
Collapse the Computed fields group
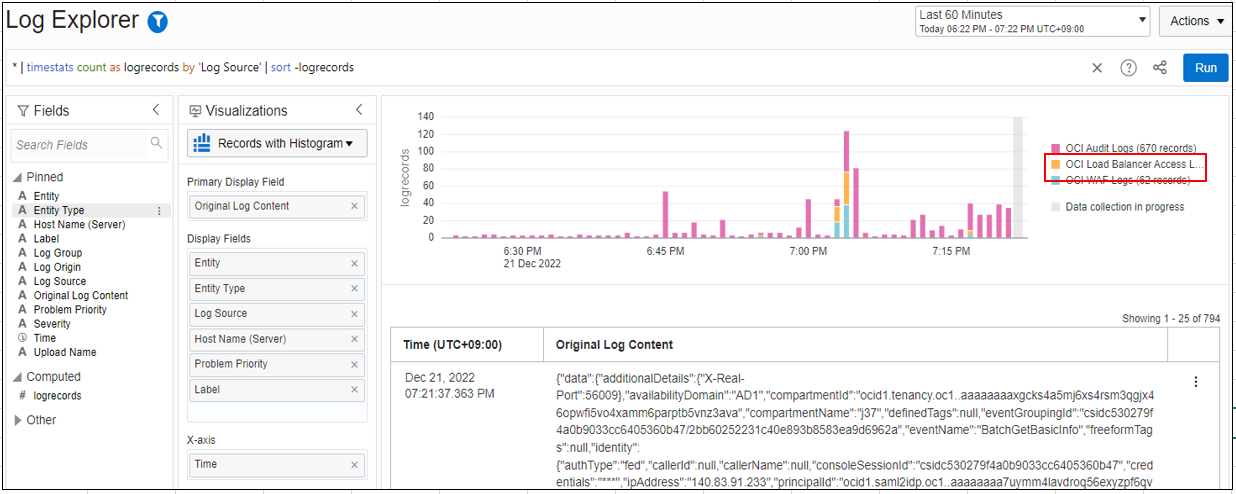click(19, 377)
